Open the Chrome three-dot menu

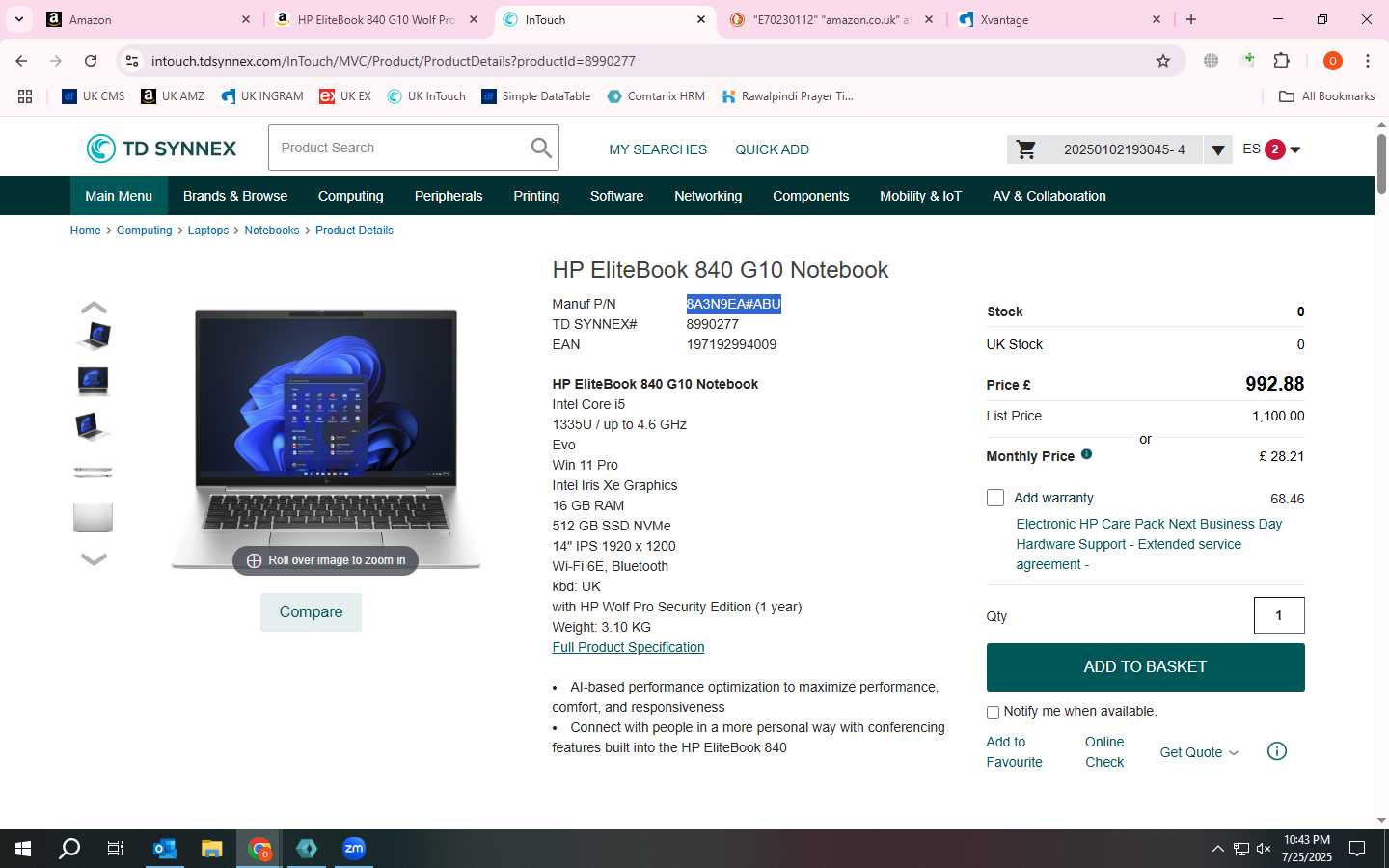[1368, 61]
